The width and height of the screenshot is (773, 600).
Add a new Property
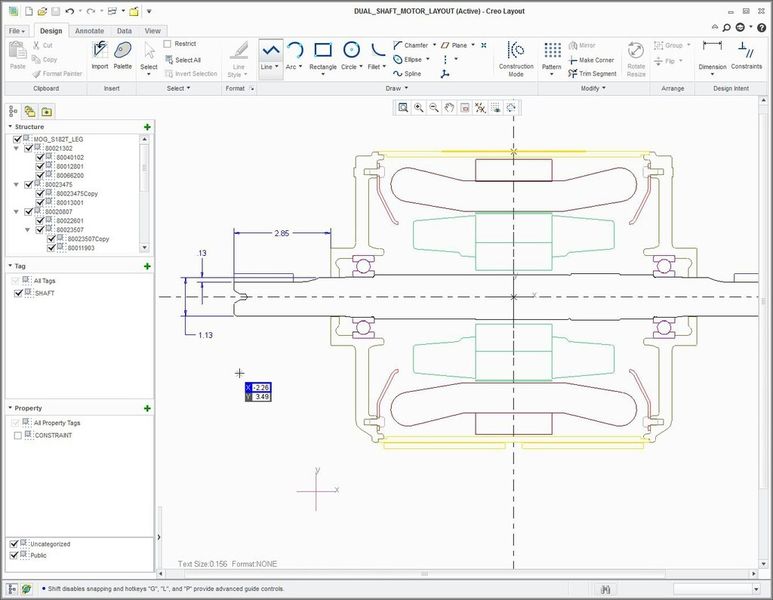coord(147,408)
